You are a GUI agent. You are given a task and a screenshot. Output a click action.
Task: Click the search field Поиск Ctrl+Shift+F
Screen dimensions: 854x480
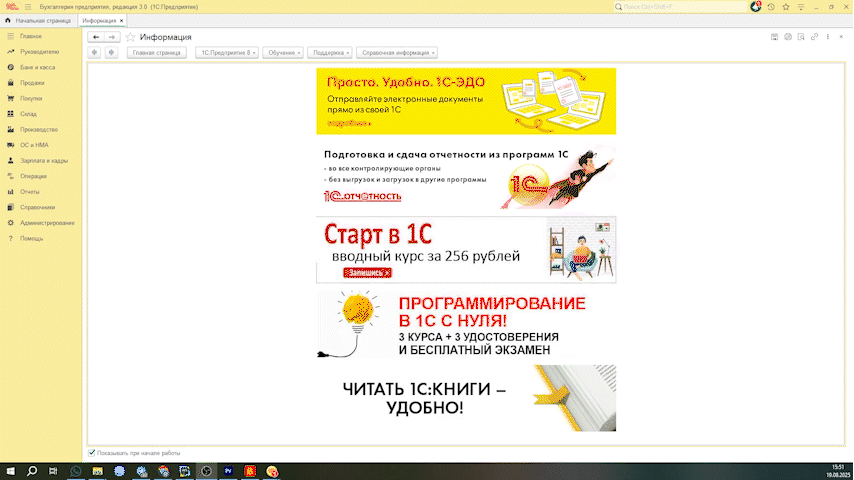[681, 7]
